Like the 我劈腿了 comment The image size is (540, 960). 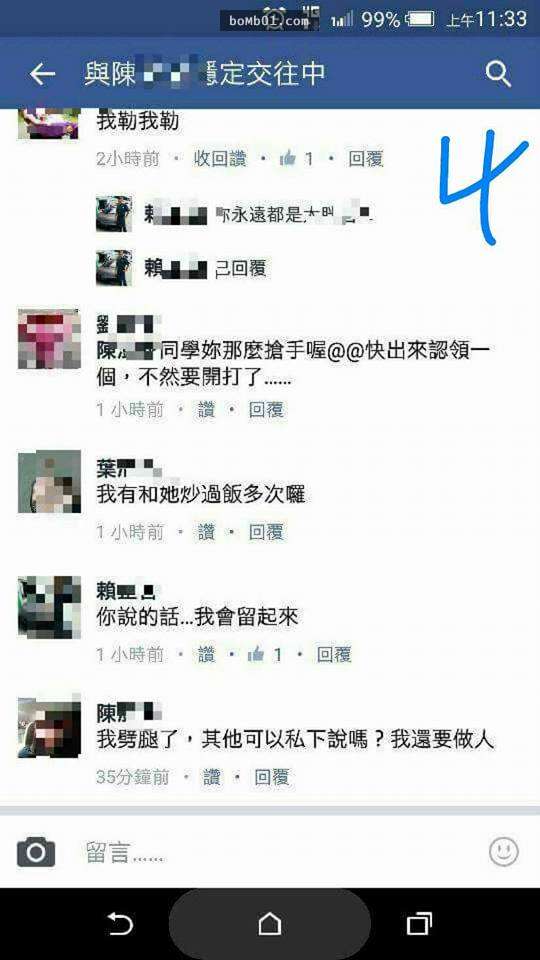point(212,778)
